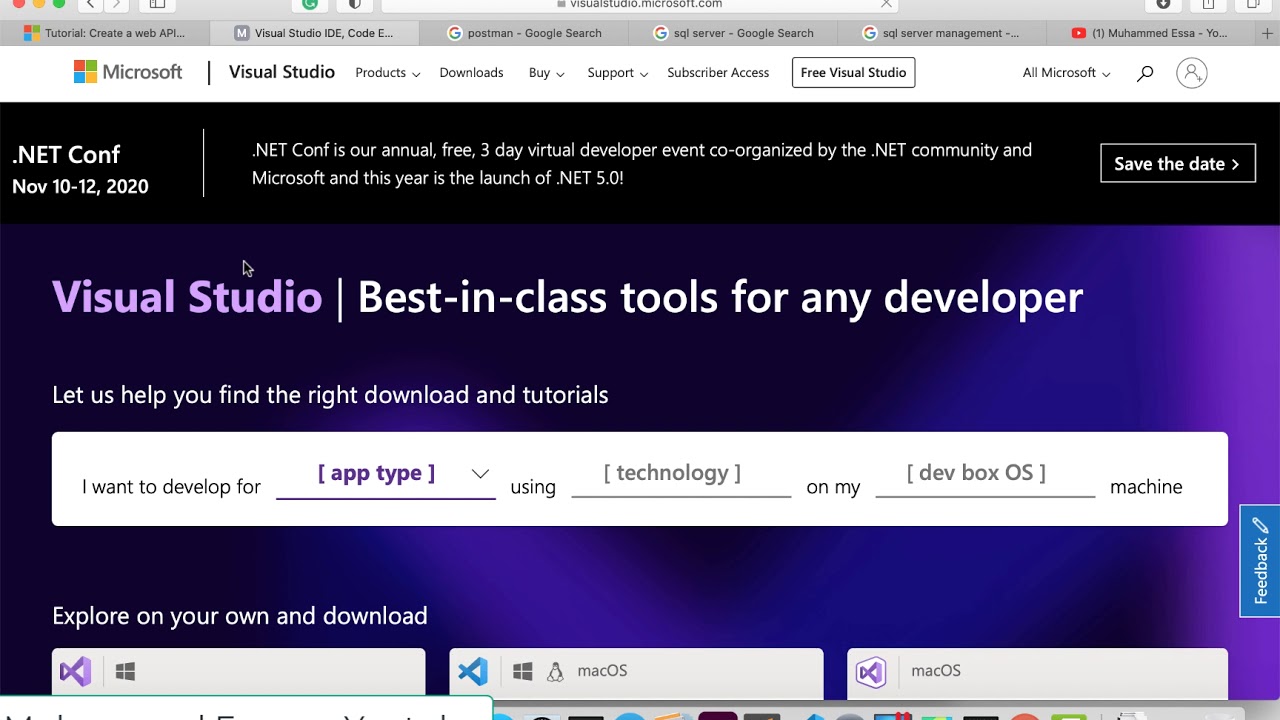This screenshot has width=1280, height=720.
Task: Click the Grammarly extension icon in toolbar
Action: click(x=310, y=4)
